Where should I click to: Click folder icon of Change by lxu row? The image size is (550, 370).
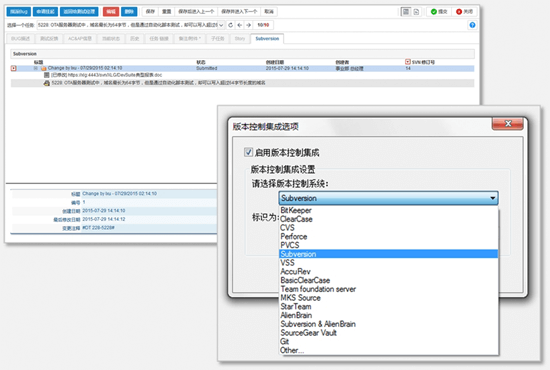tap(43, 68)
